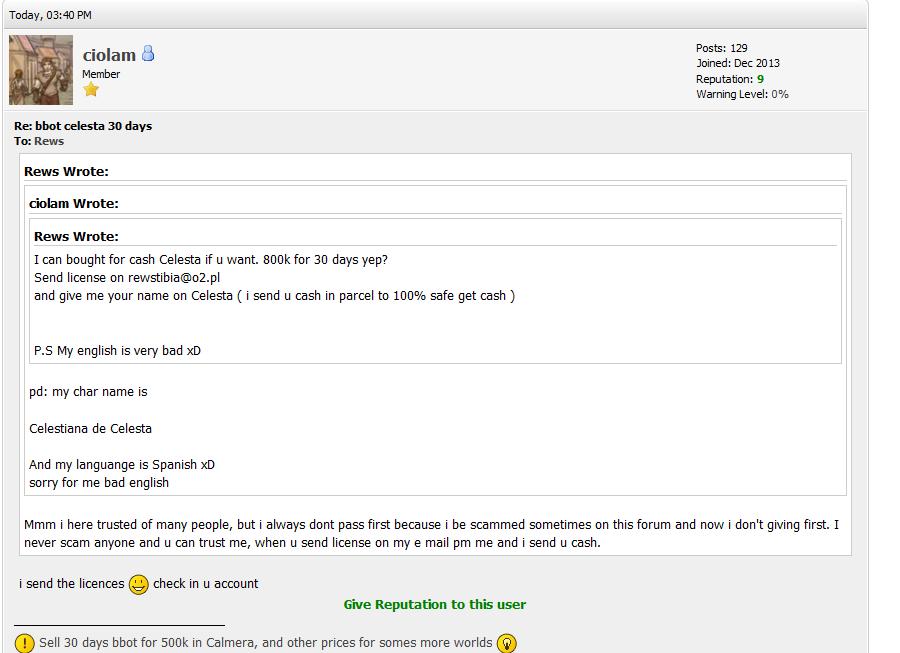Click the Warning Level 0% text
Screen dimensions: 900x653
coord(742,94)
